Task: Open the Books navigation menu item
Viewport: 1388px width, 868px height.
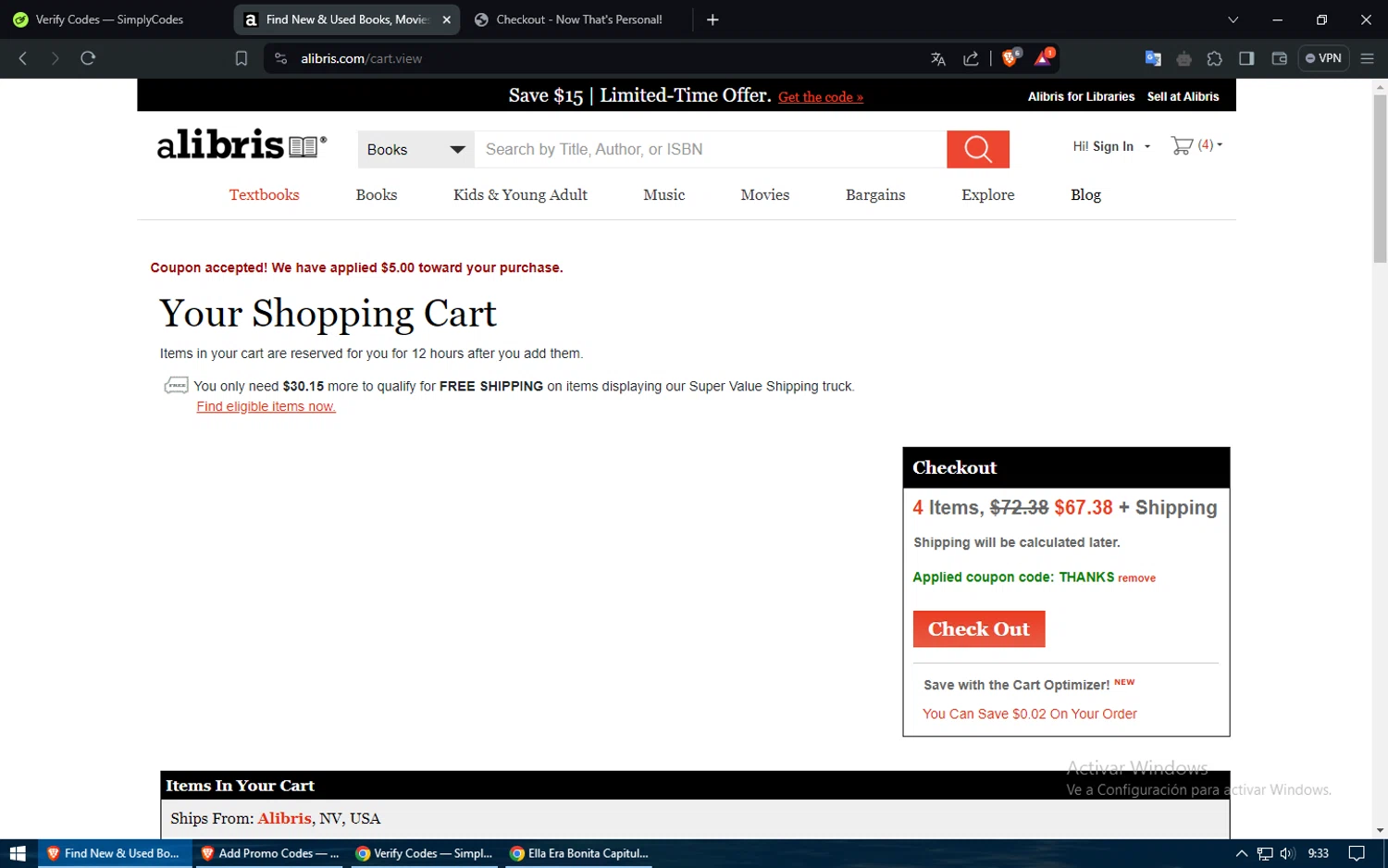Action: tap(377, 194)
